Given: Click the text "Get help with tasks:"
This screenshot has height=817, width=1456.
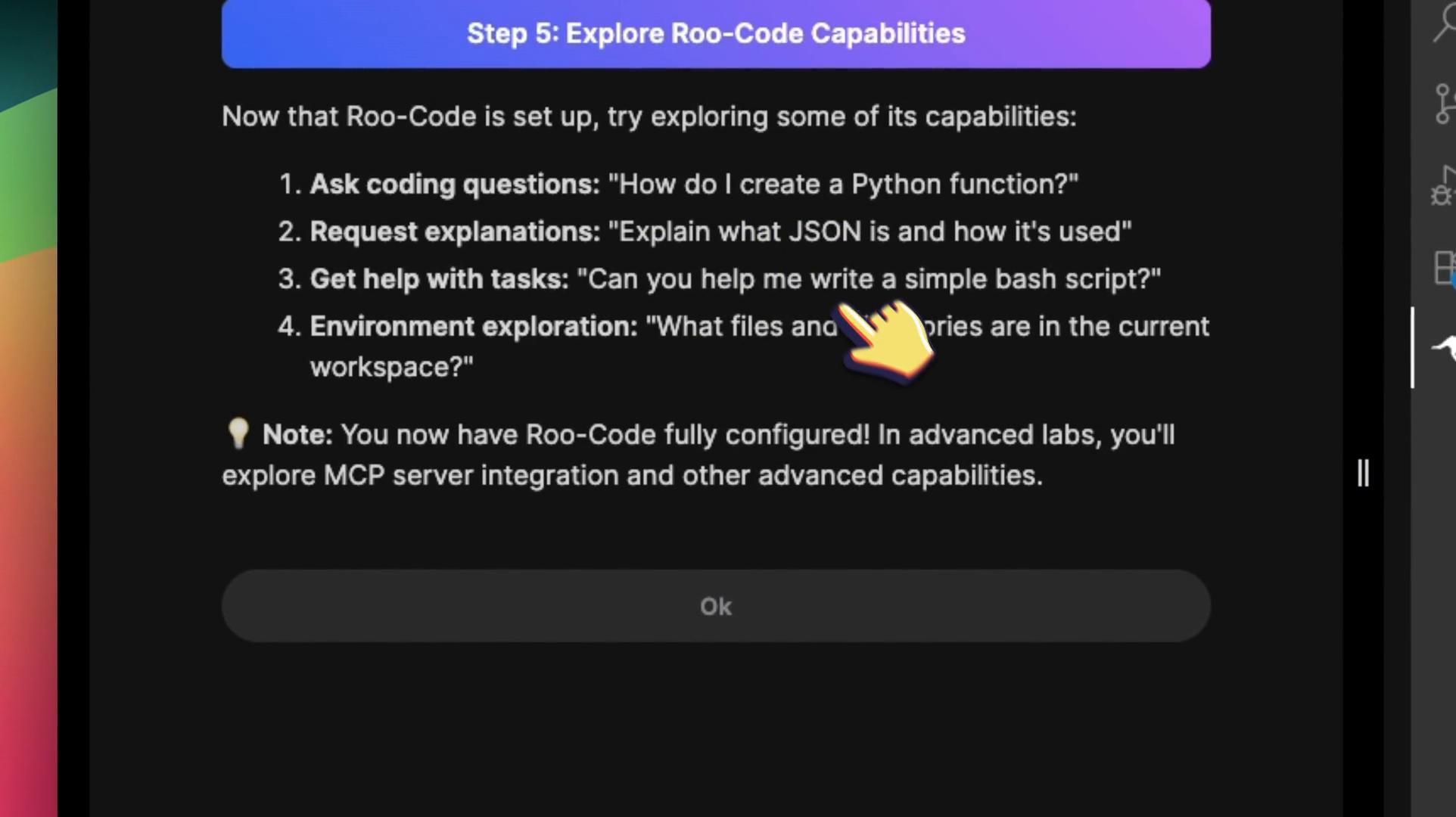Looking at the screenshot, I should point(439,279).
